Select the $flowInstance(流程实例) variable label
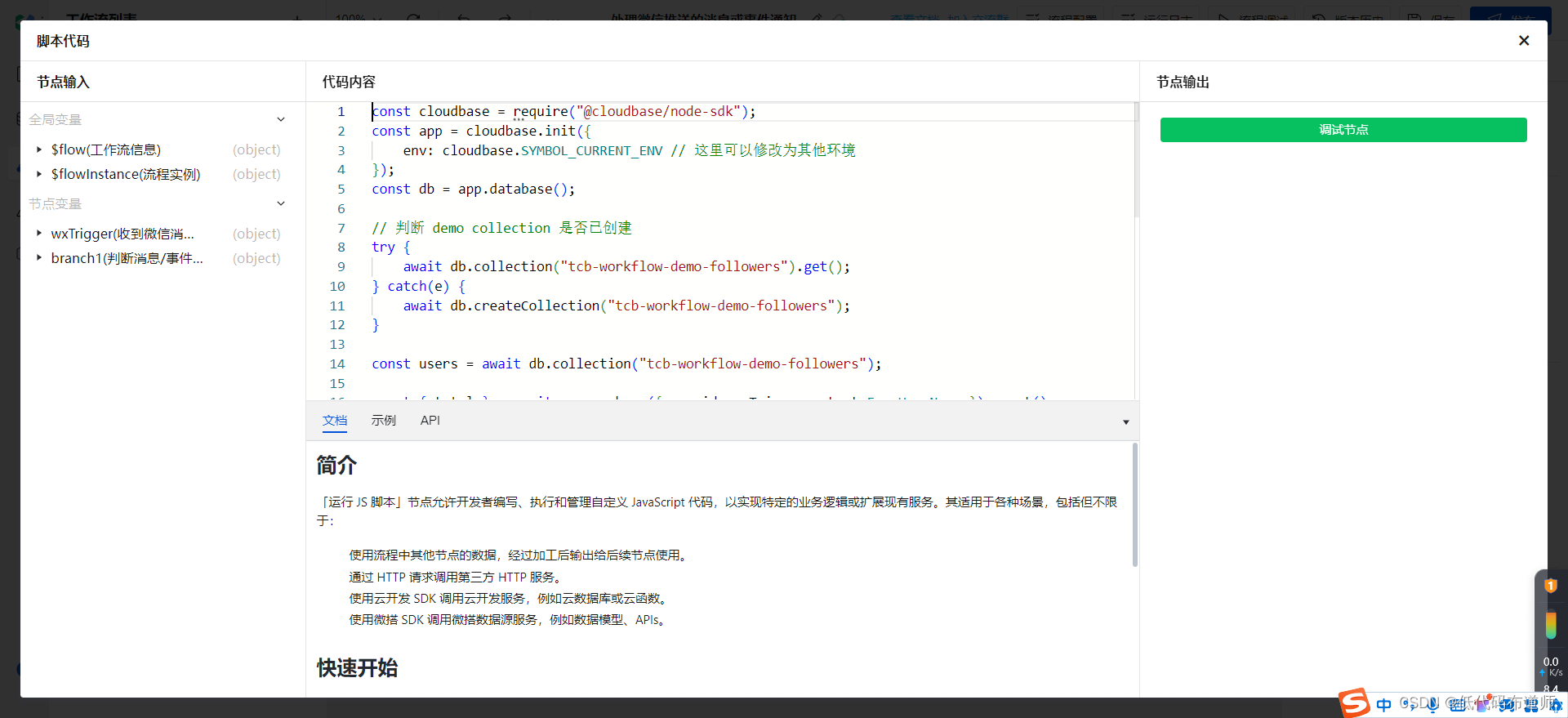Image resolution: width=1568 pixels, height=718 pixels. tap(126, 174)
